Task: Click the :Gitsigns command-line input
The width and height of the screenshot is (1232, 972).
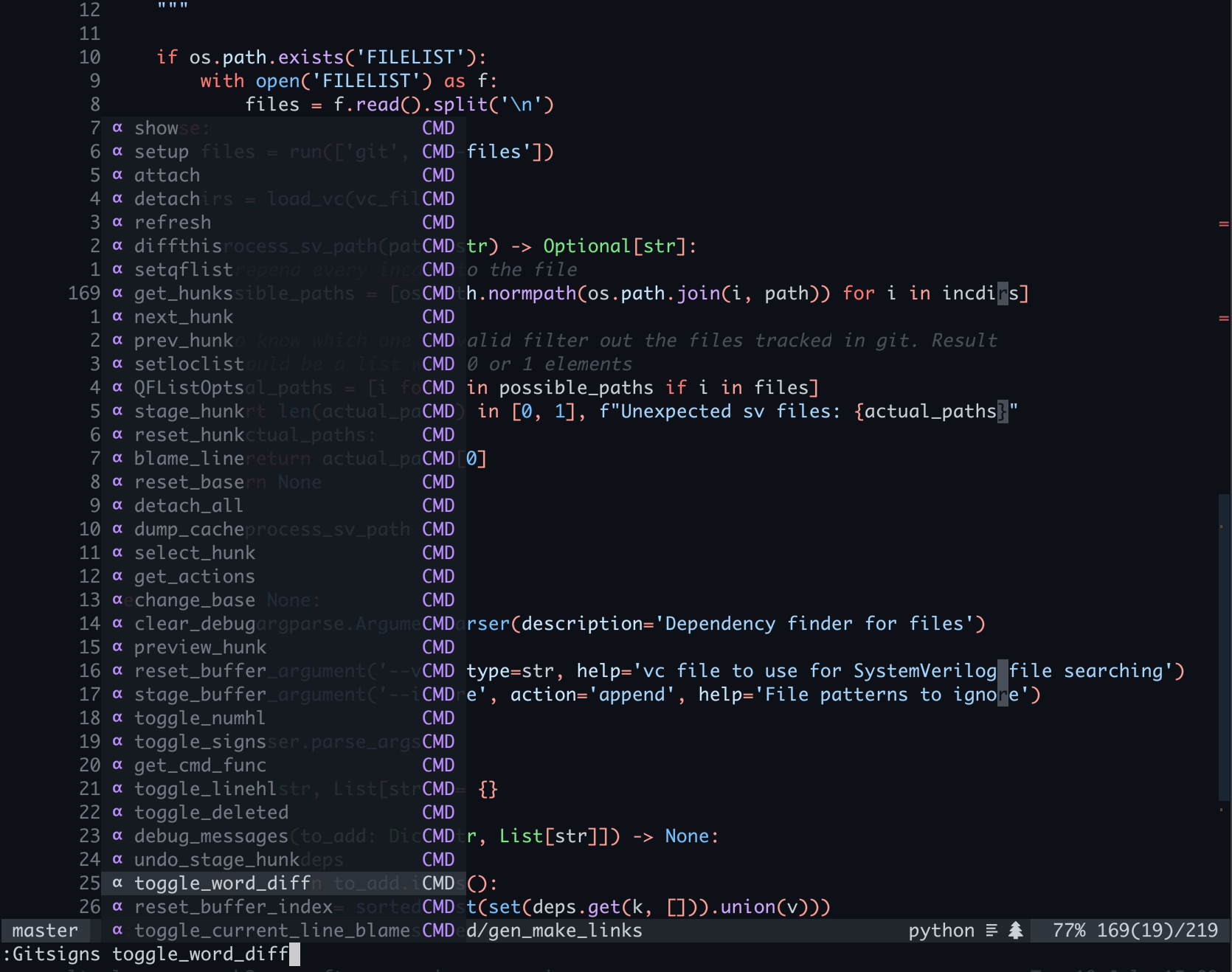Action: (x=148, y=954)
